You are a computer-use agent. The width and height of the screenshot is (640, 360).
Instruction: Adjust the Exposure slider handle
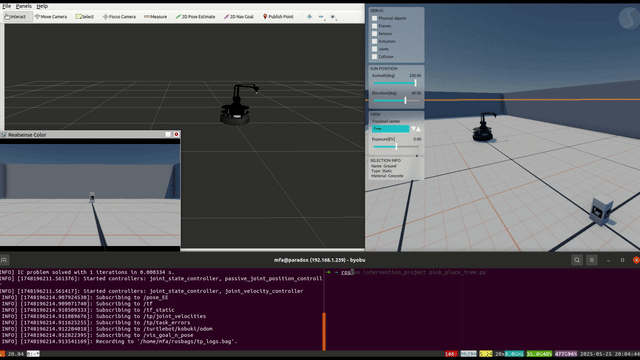[396, 147]
